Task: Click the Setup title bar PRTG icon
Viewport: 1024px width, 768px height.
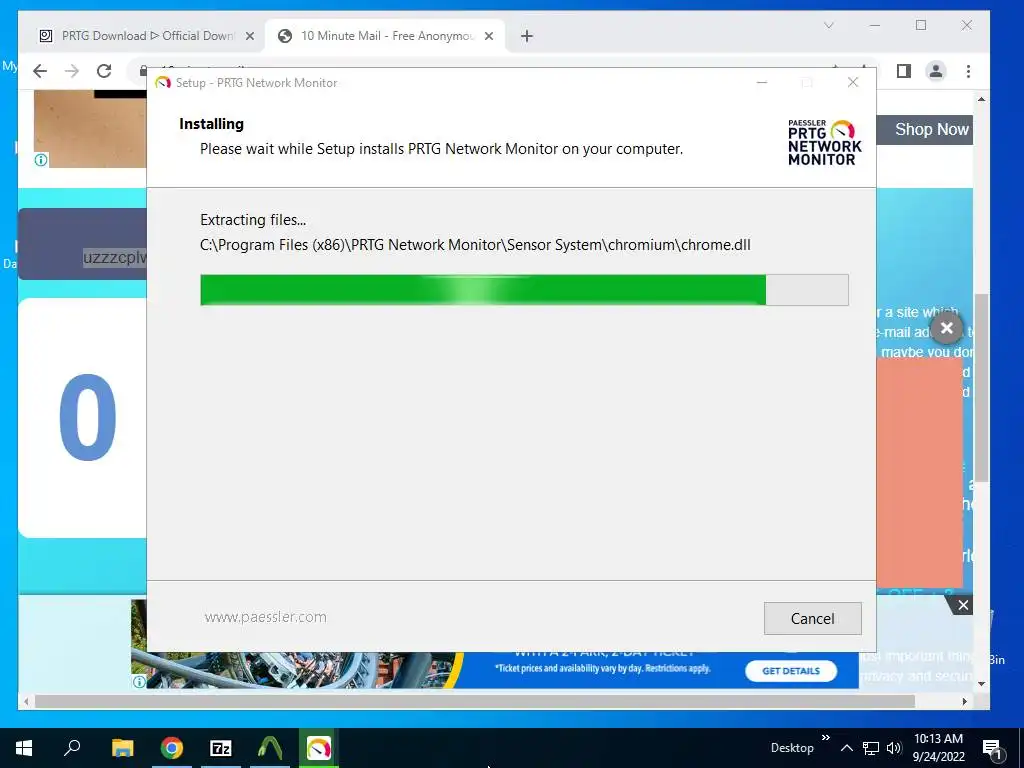Action: [x=163, y=83]
